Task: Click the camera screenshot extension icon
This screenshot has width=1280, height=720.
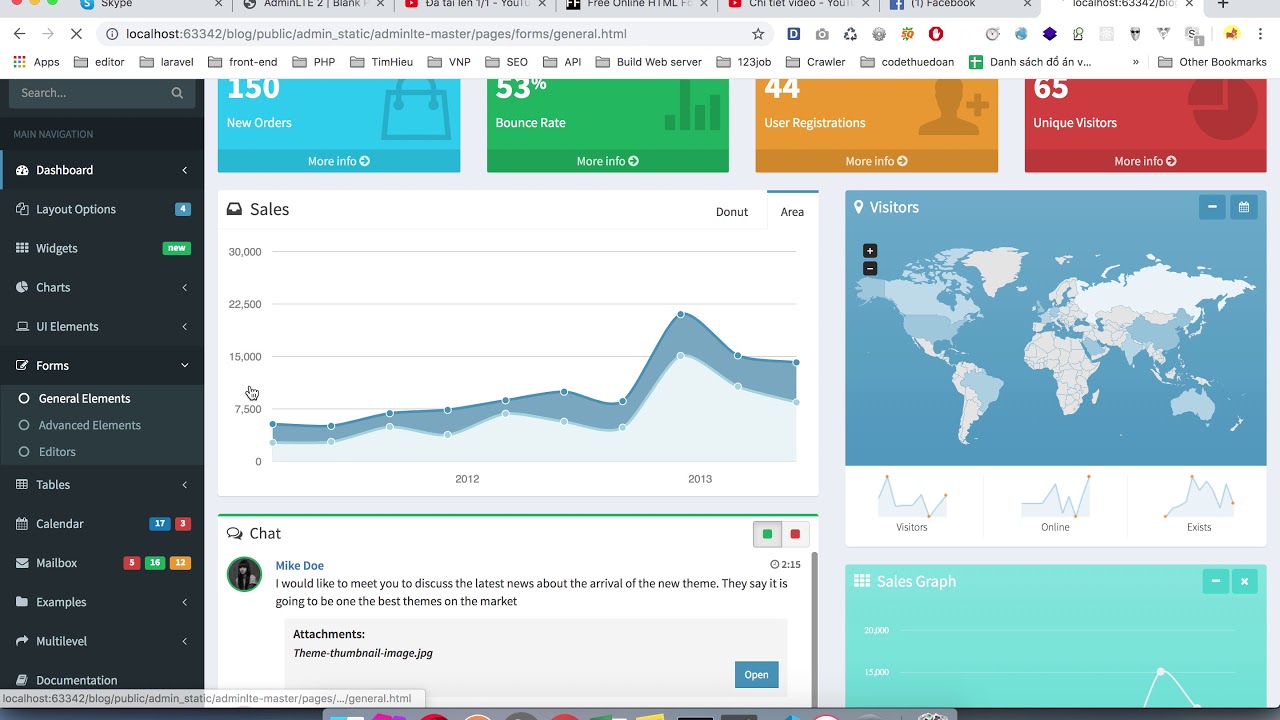Action: (822, 34)
